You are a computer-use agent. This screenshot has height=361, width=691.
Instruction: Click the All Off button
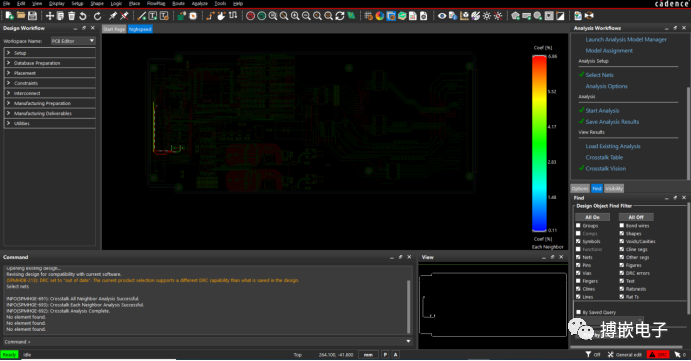click(x=636, y=217)
